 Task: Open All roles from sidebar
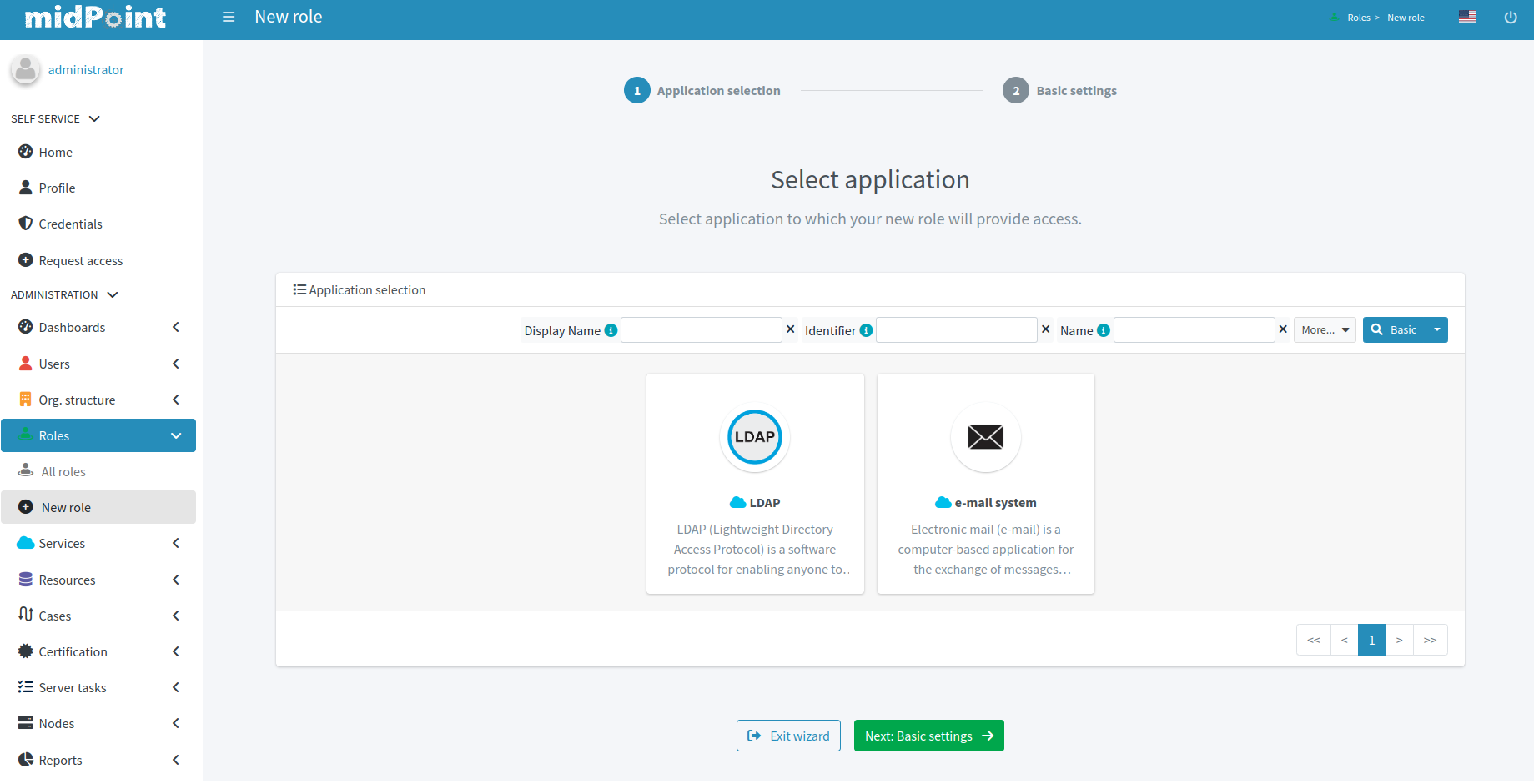tap(63, 471)
